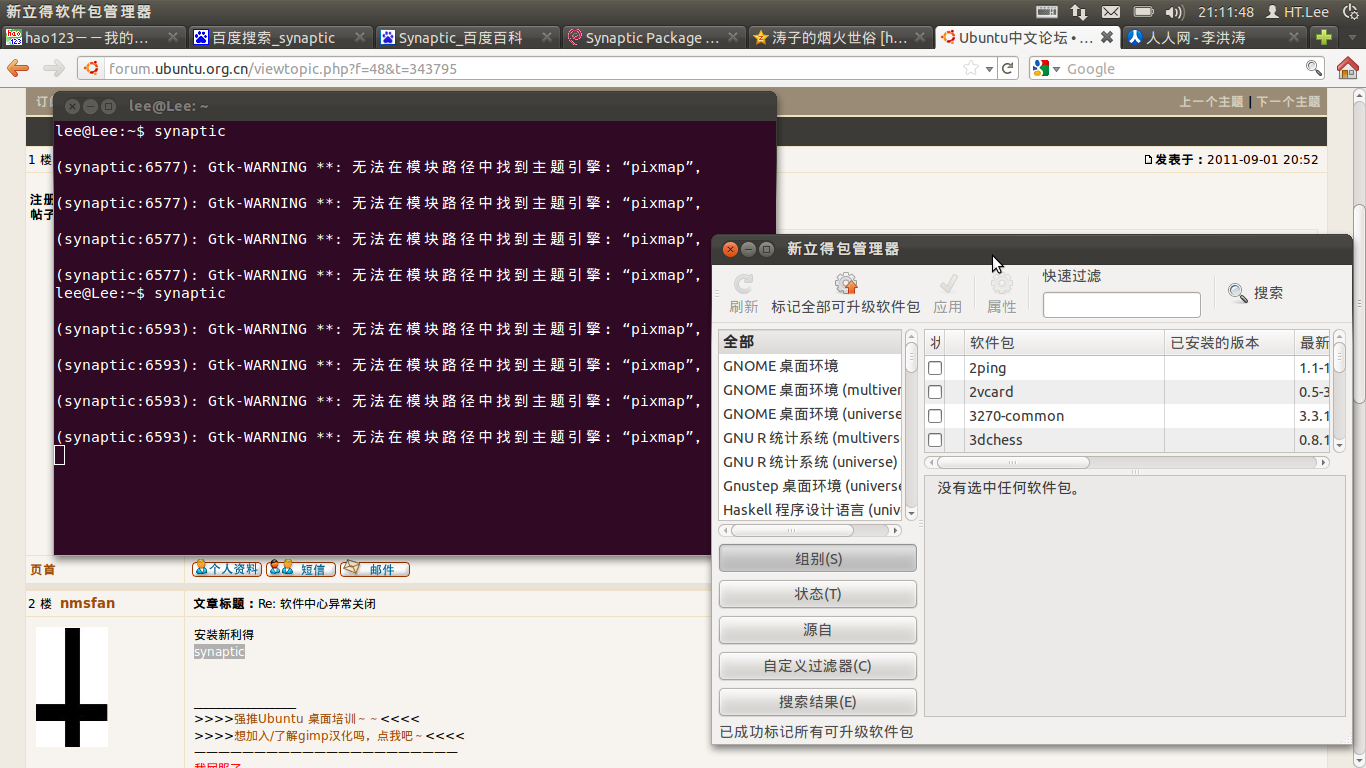Sort by 软件包 column header
1366x768 pixels.
(x=1064, y=343)
